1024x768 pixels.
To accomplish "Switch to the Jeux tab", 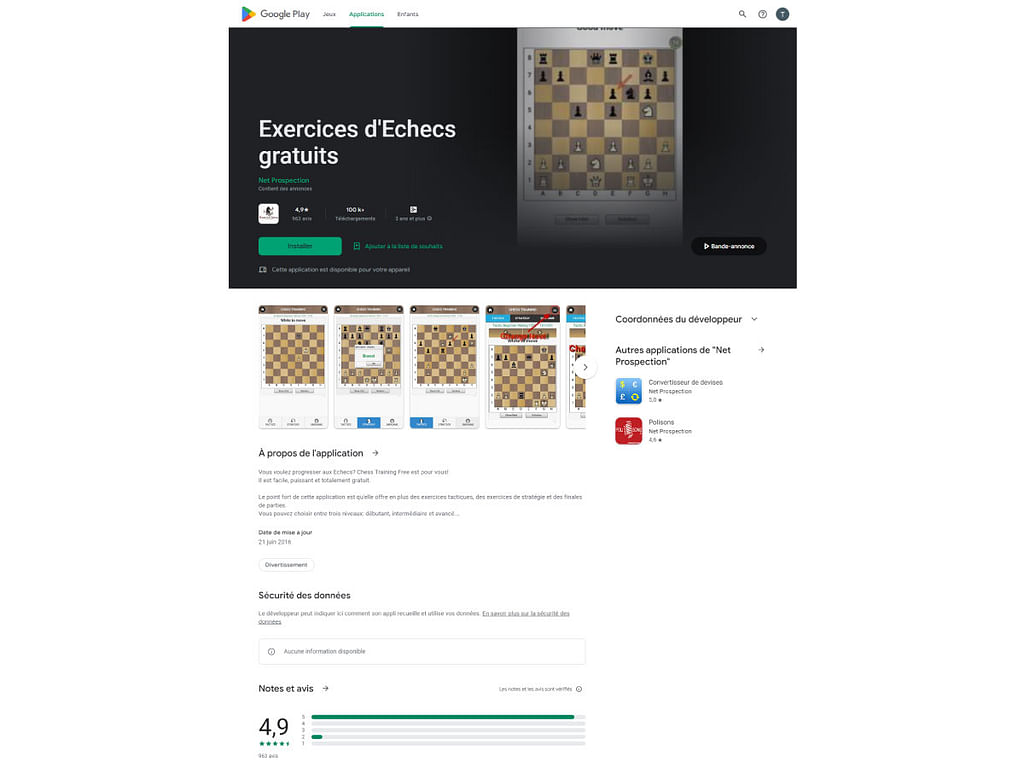I will click(x=329, y=14).
